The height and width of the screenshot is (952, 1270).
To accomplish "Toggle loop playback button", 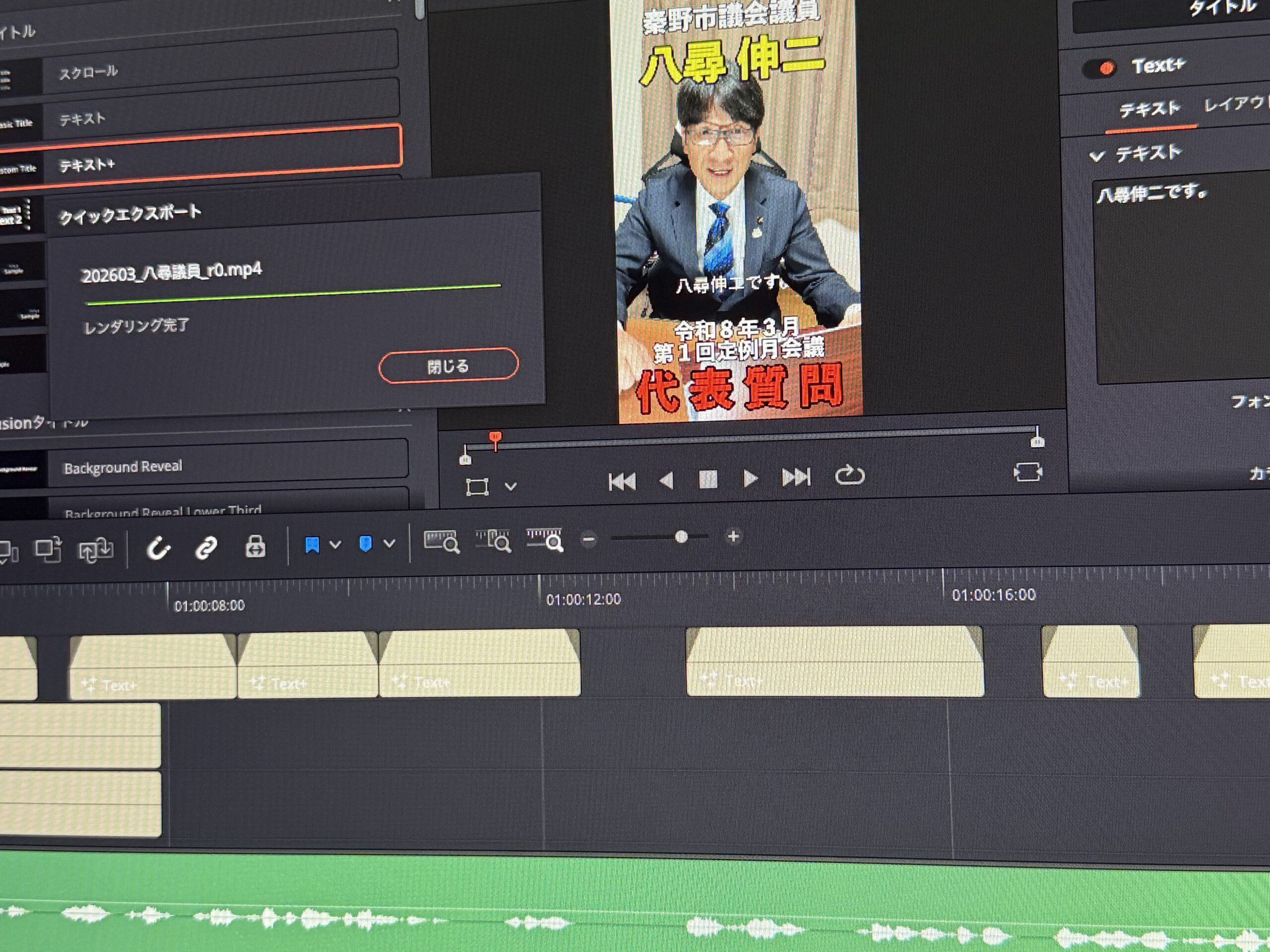I will coord(849,475).
